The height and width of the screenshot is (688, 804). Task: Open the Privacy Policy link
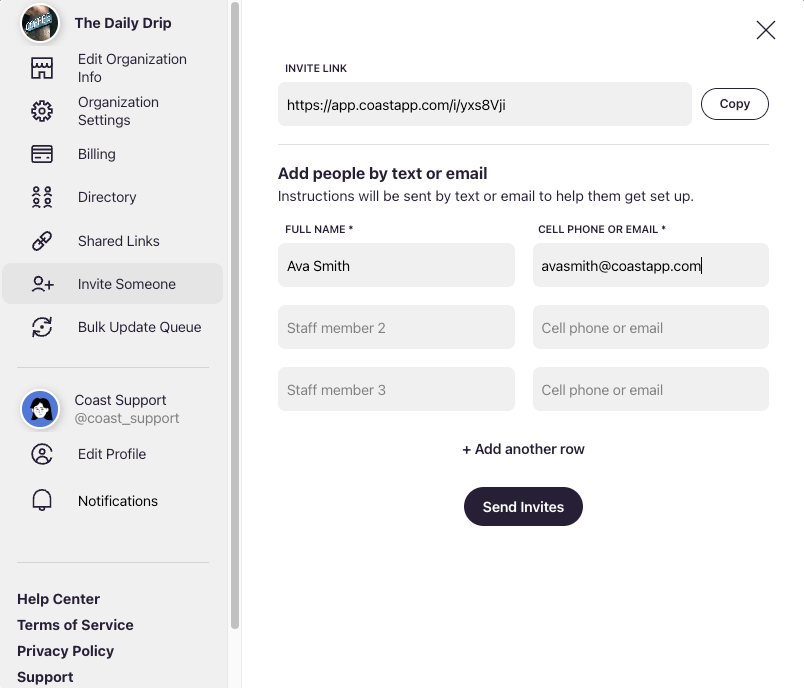65,651
